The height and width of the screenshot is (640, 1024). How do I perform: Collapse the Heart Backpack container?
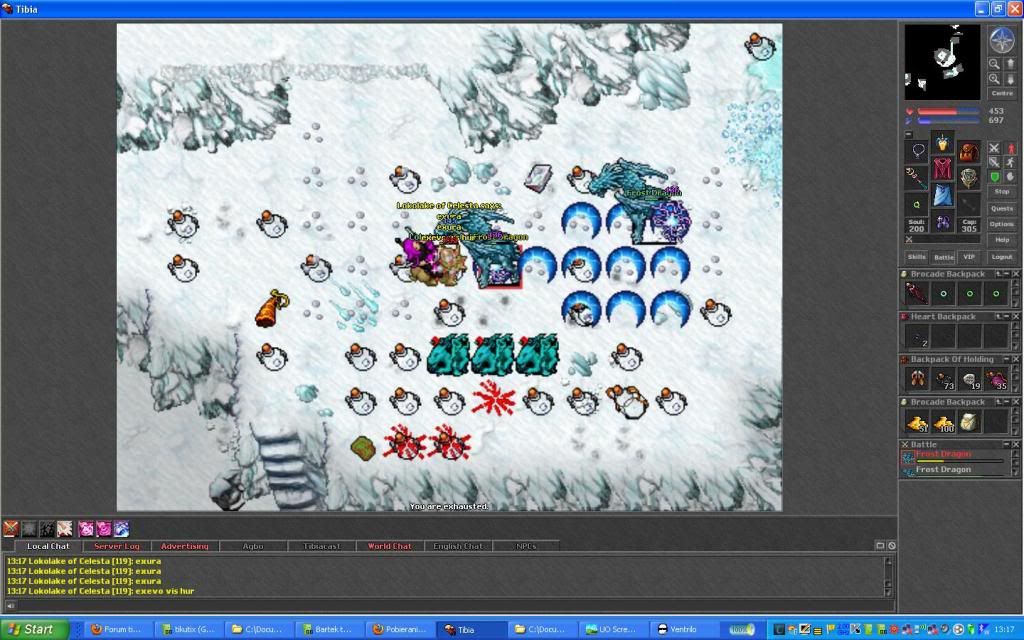pos(1007,317)
